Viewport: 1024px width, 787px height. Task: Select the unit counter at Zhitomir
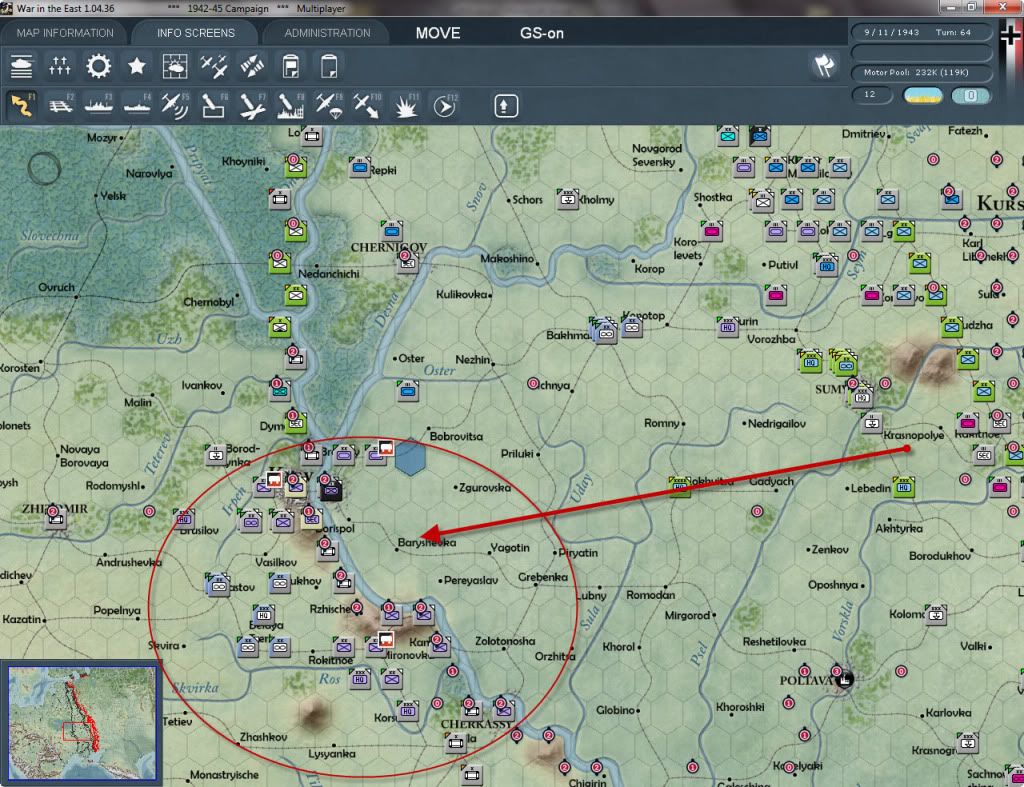56,519
